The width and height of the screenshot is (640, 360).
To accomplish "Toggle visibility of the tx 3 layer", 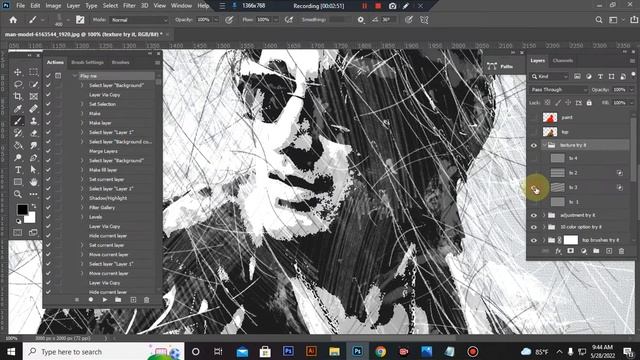I will tap(533, 188).
